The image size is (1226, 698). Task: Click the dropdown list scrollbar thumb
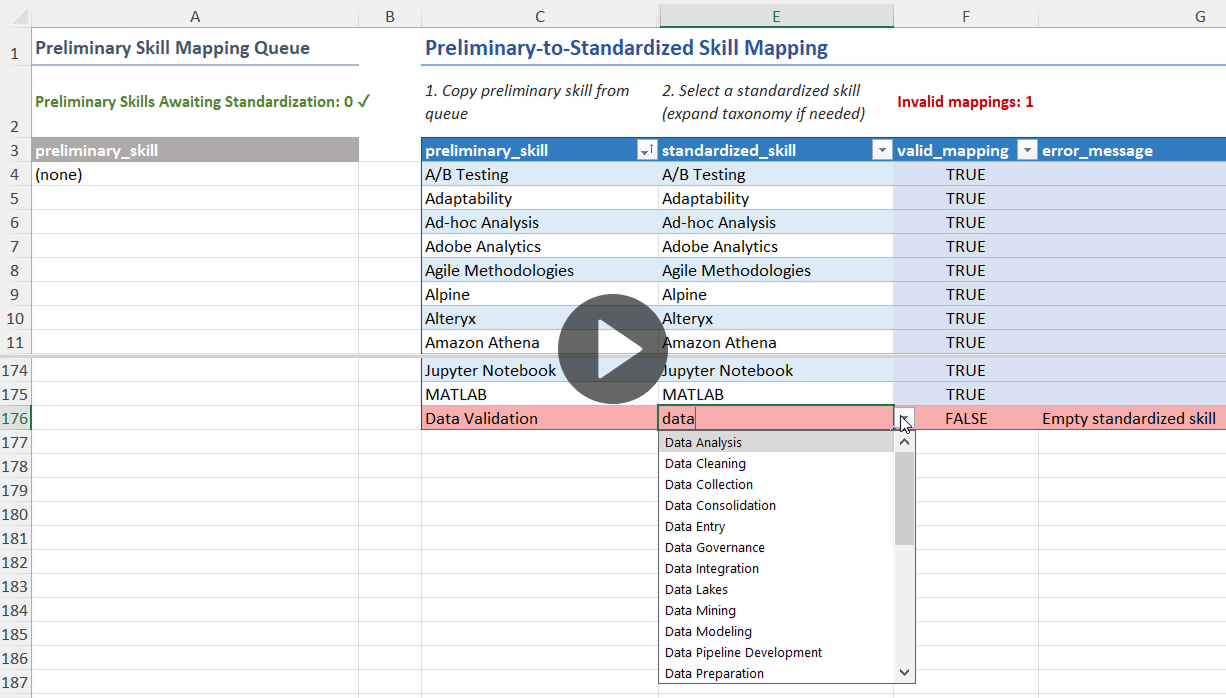pos(904,498)
